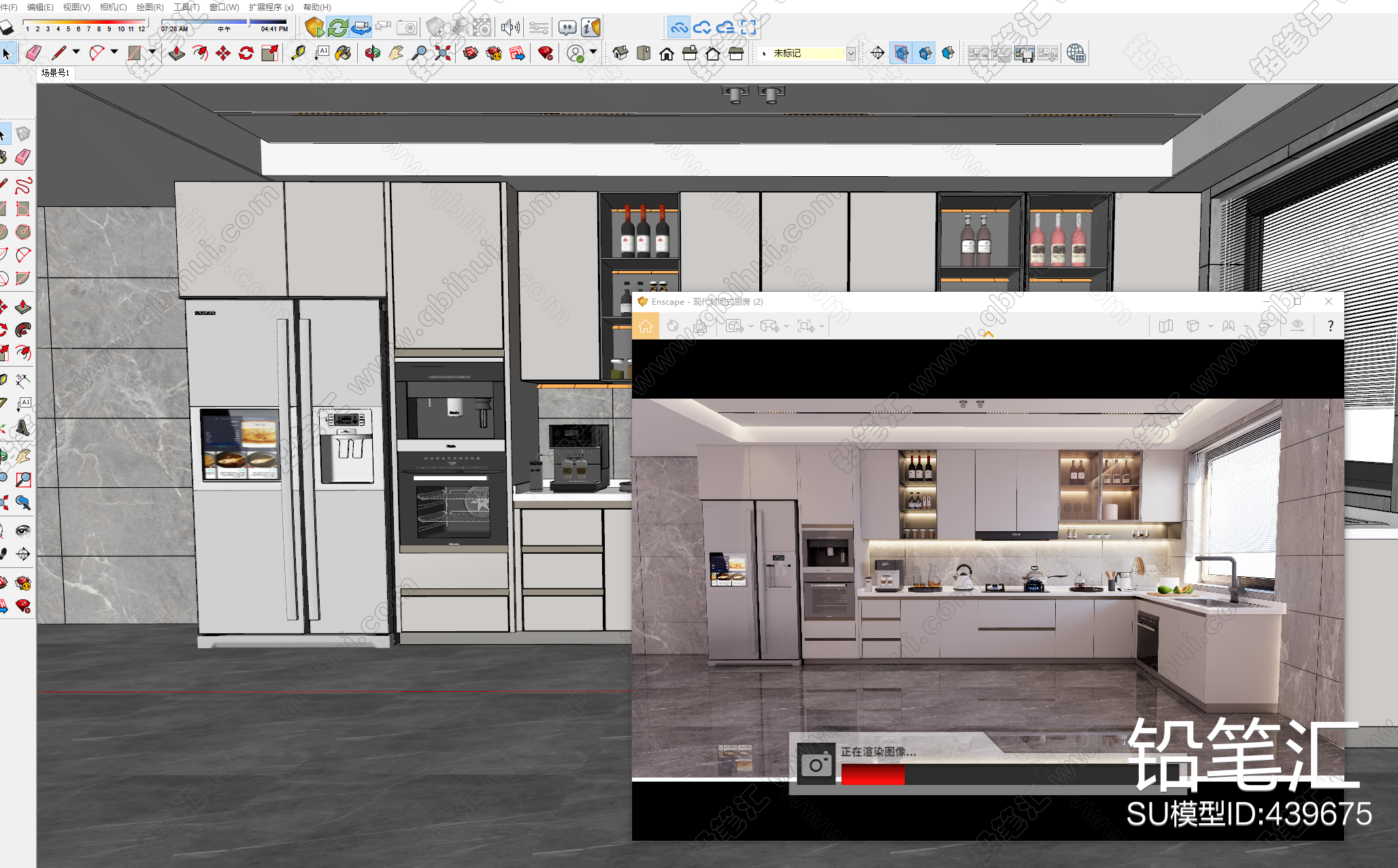Select the 场景号1 scene tab

pyautogui.click(x=55, y=73)
